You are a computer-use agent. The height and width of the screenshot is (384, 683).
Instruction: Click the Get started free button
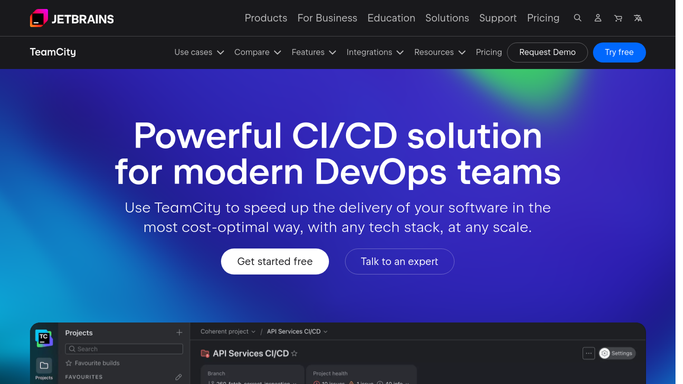click(275, 261)
